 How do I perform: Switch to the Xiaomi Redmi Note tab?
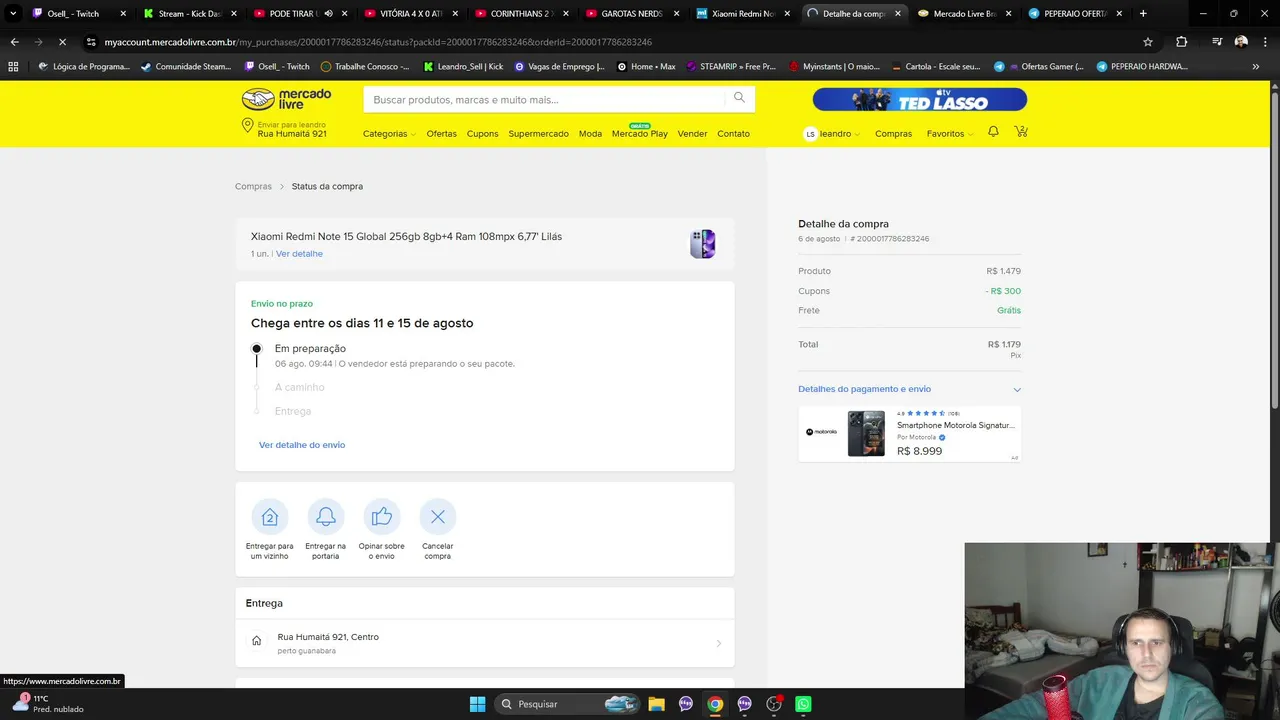click(743, 14)
